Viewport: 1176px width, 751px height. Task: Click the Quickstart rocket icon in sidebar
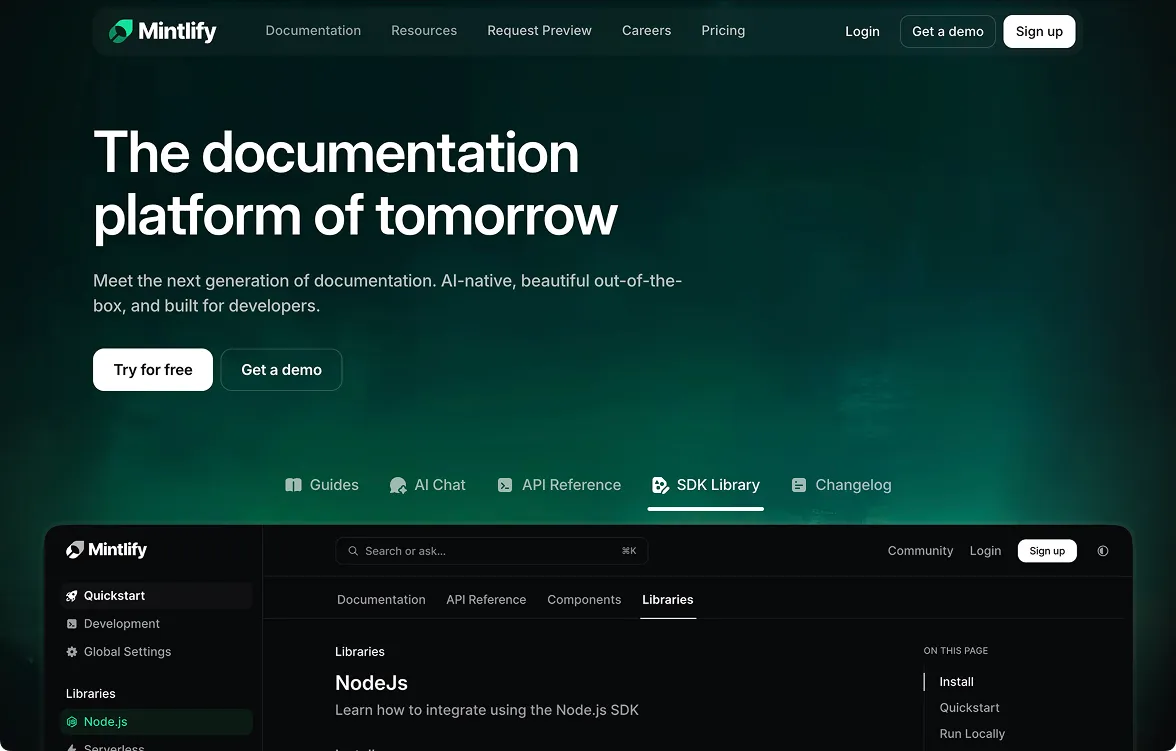pyautogui.click(x=72, y=595)
